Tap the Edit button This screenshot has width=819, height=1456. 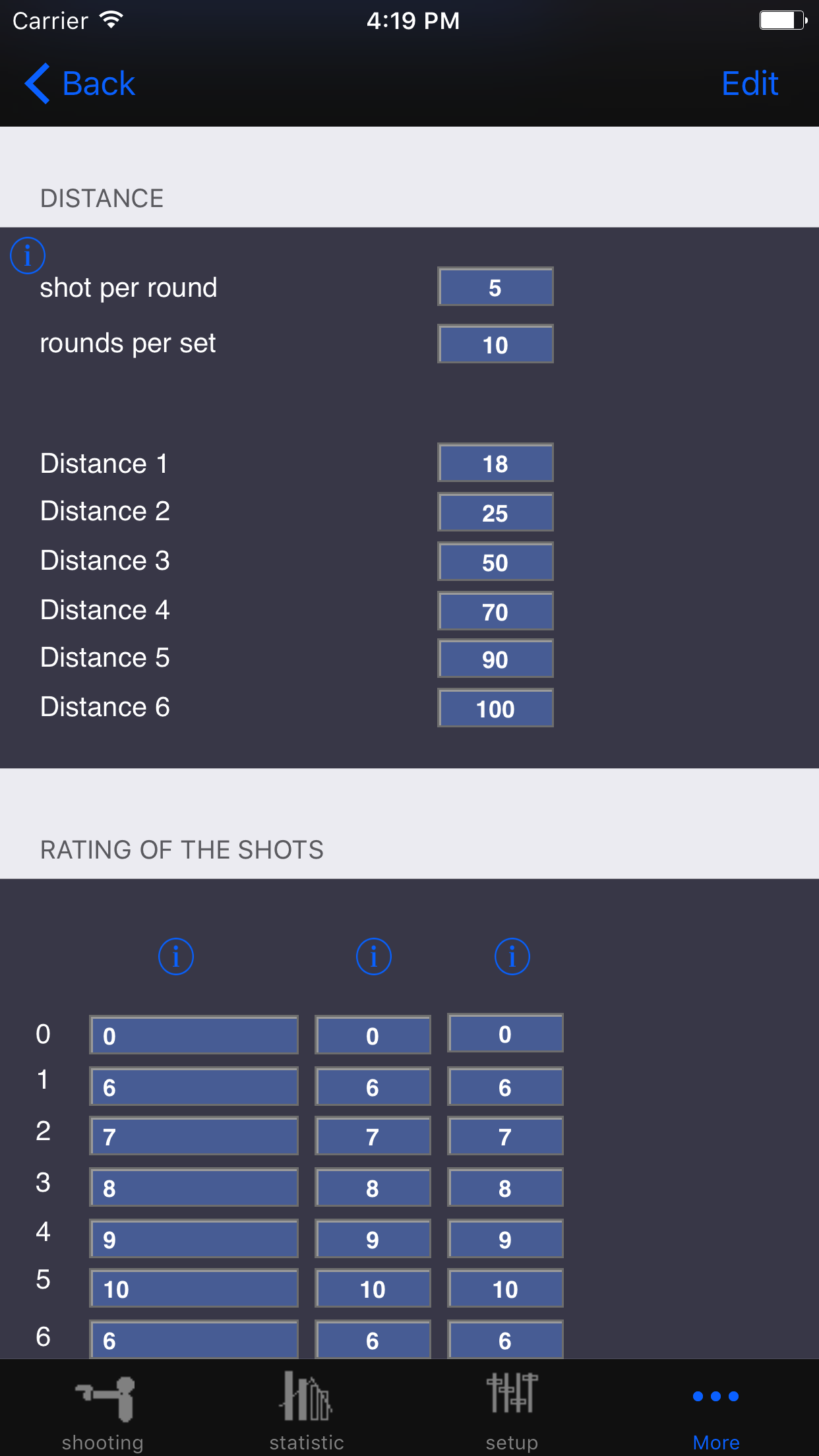pos(750,84)
